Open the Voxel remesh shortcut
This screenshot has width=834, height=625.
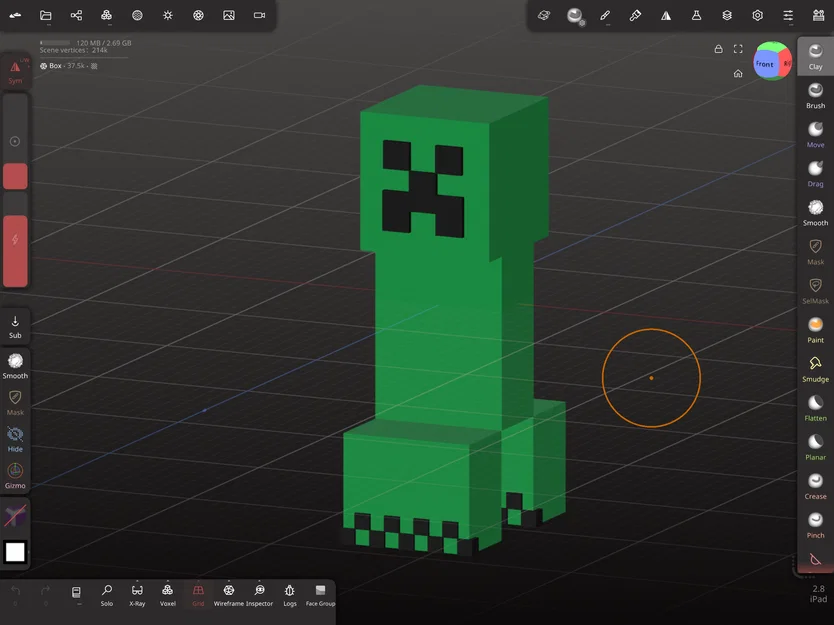(x=168, y=595)
